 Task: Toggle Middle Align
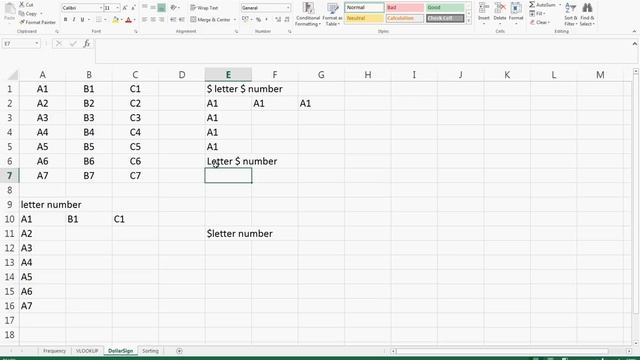pos(153,7)
